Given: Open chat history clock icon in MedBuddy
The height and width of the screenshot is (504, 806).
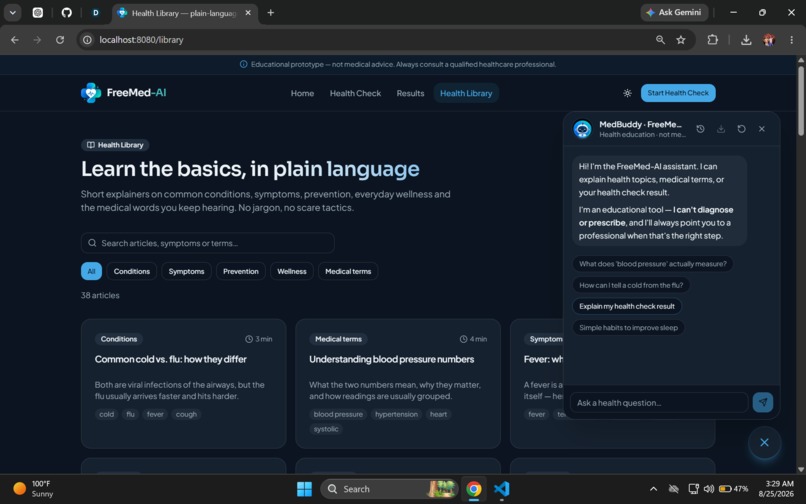Looking at the screenshot, I should [x=700, y=129].
